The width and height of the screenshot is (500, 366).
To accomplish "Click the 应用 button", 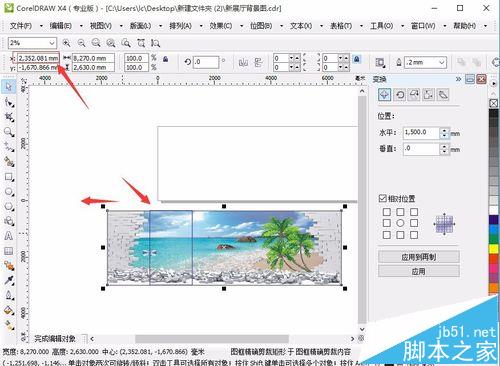I will (419, 271).
